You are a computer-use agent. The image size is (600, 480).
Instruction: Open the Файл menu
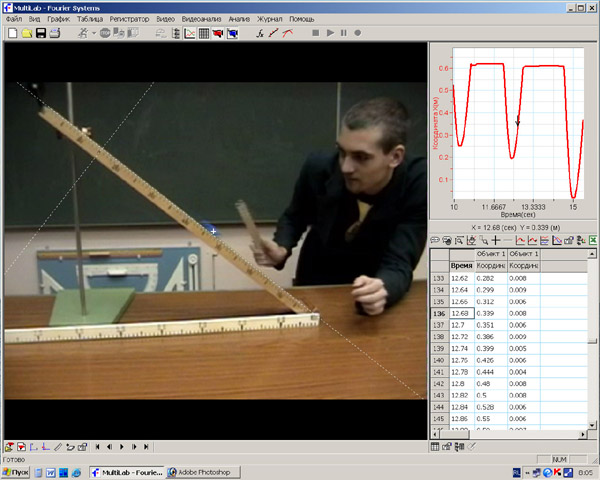[14, 19]
